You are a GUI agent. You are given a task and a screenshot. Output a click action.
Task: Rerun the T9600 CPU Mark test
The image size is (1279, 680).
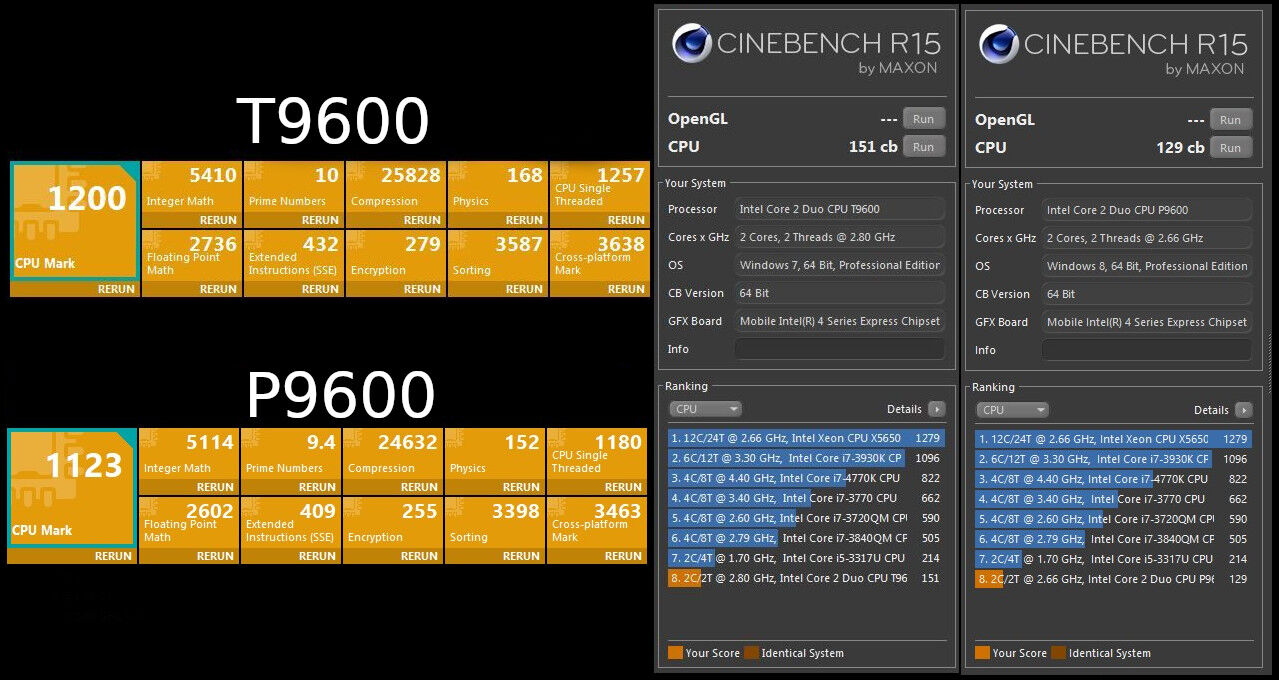click(x=115, y=289)
